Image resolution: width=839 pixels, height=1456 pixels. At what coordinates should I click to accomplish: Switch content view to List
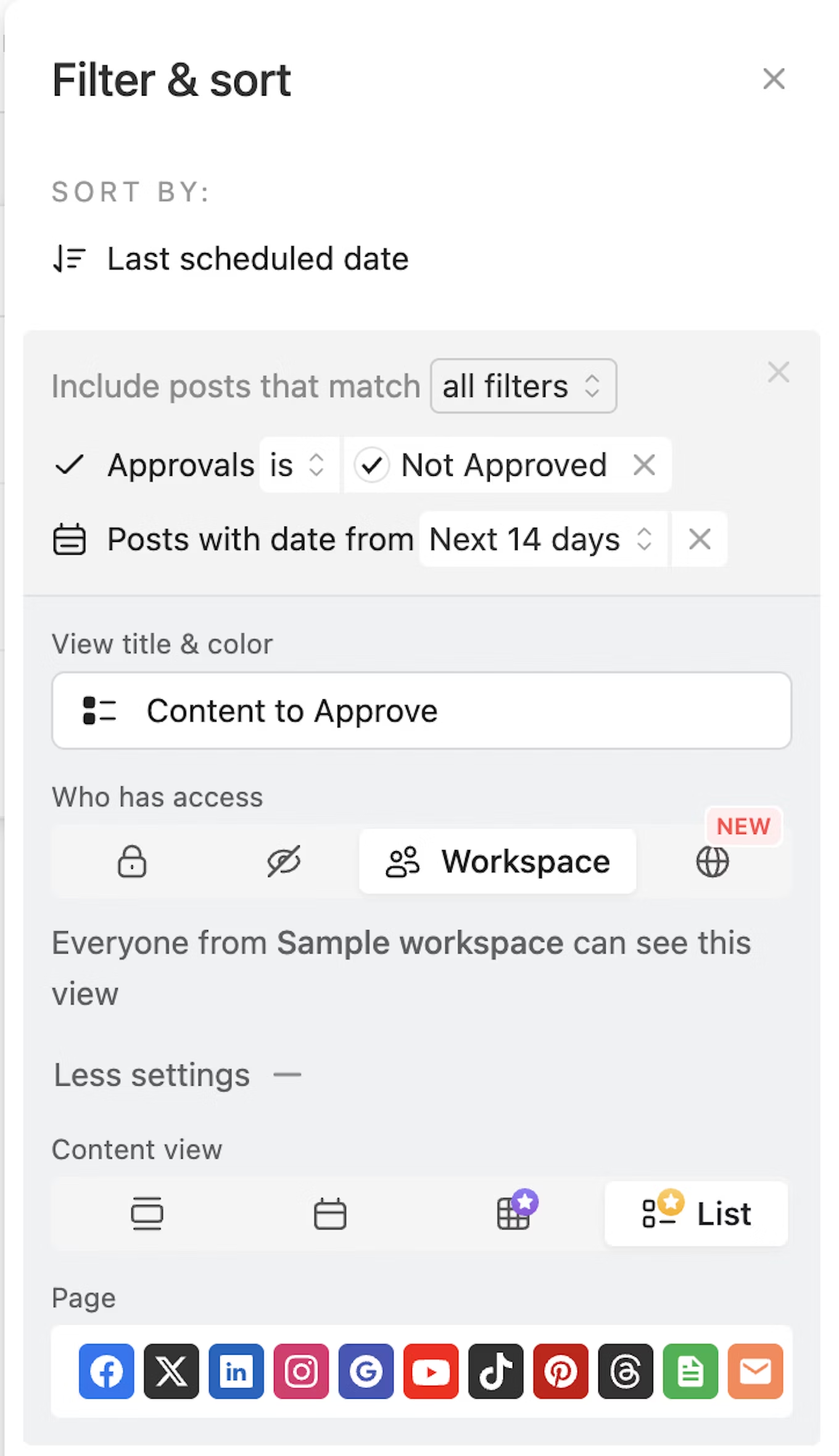(x=696, y=1213)
